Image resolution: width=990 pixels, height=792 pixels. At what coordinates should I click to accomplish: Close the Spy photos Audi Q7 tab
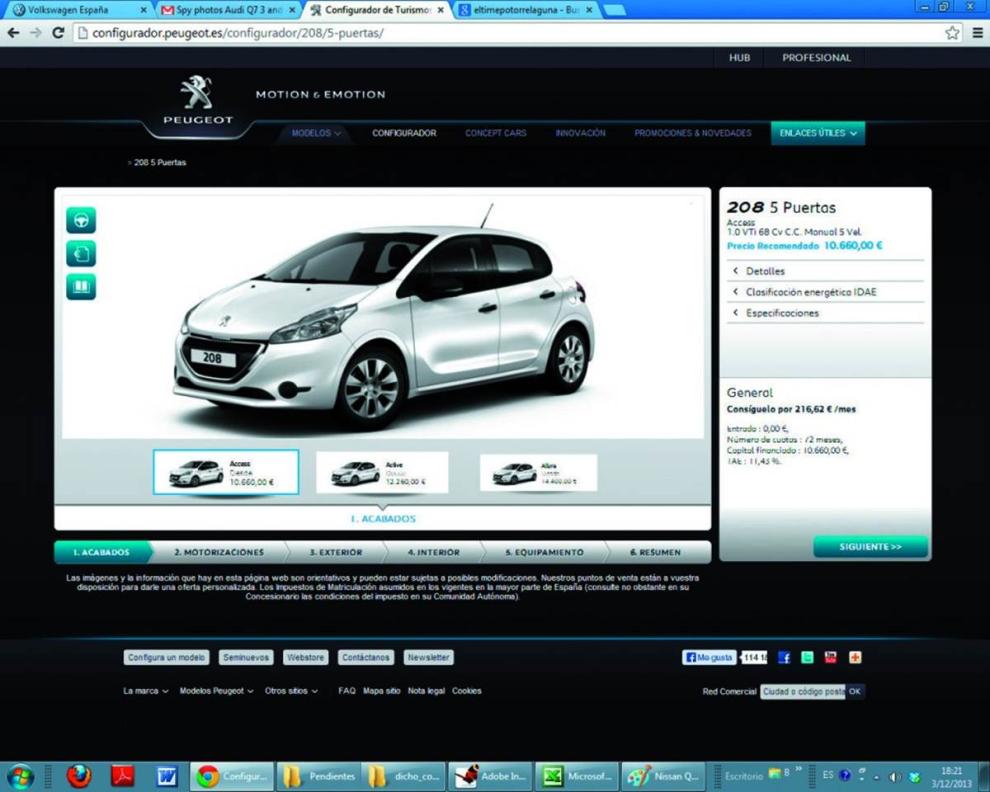point(292,10)
